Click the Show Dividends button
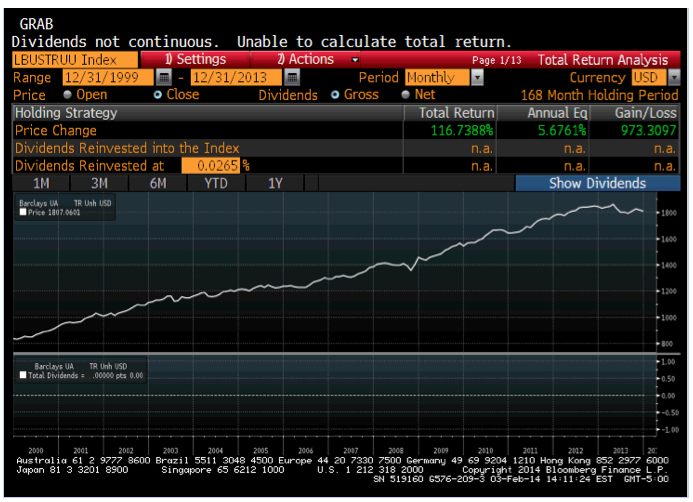Image resolution: width=693 pixels, height=502 pixels. [x=597, y=183]
